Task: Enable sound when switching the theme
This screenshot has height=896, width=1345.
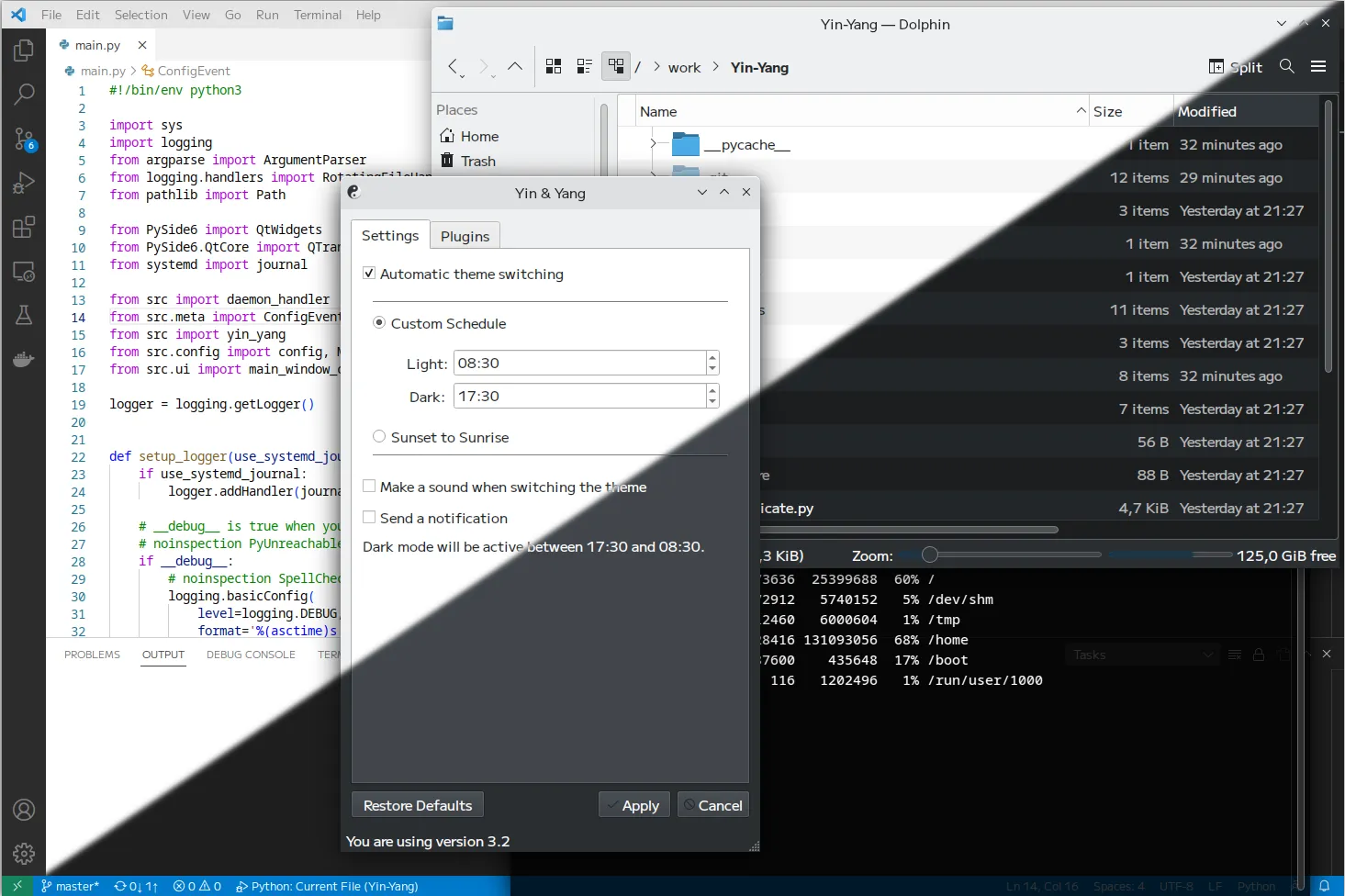Action: (369, 487)
